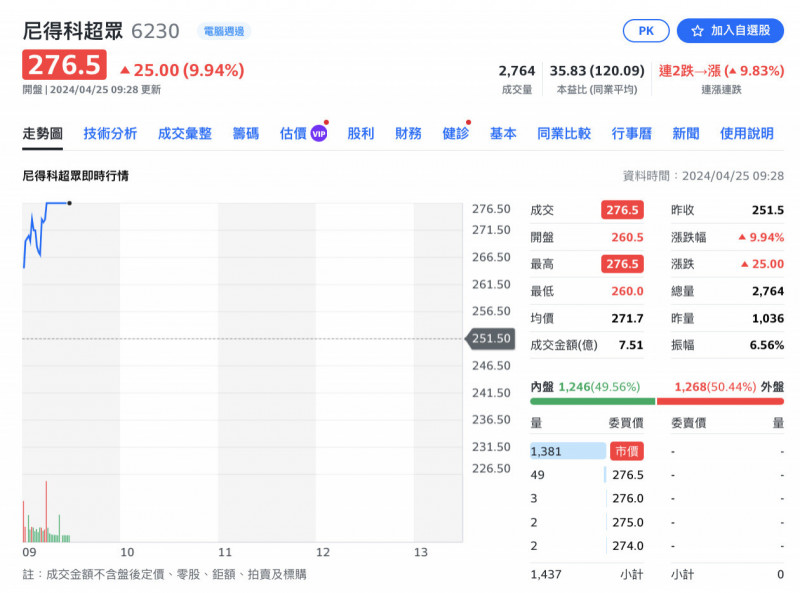Viewport: 800px width, 593px height.
Task: Click the 昨收 251.5 value
Action: 768,210
